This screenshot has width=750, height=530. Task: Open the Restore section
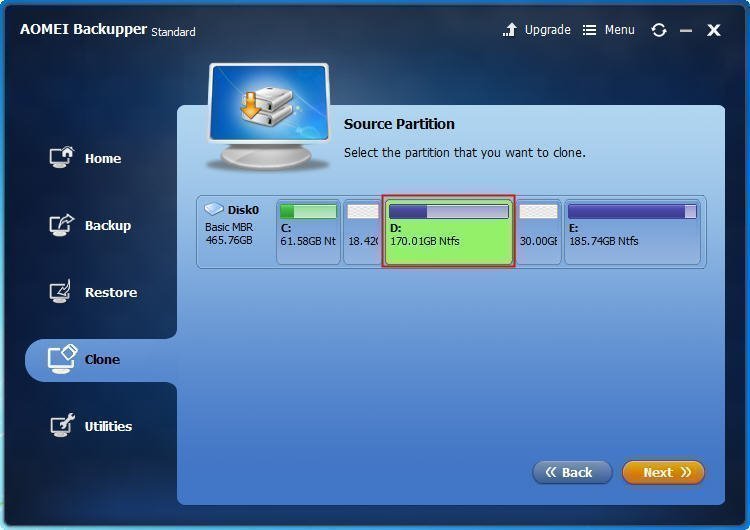point(93,292)
